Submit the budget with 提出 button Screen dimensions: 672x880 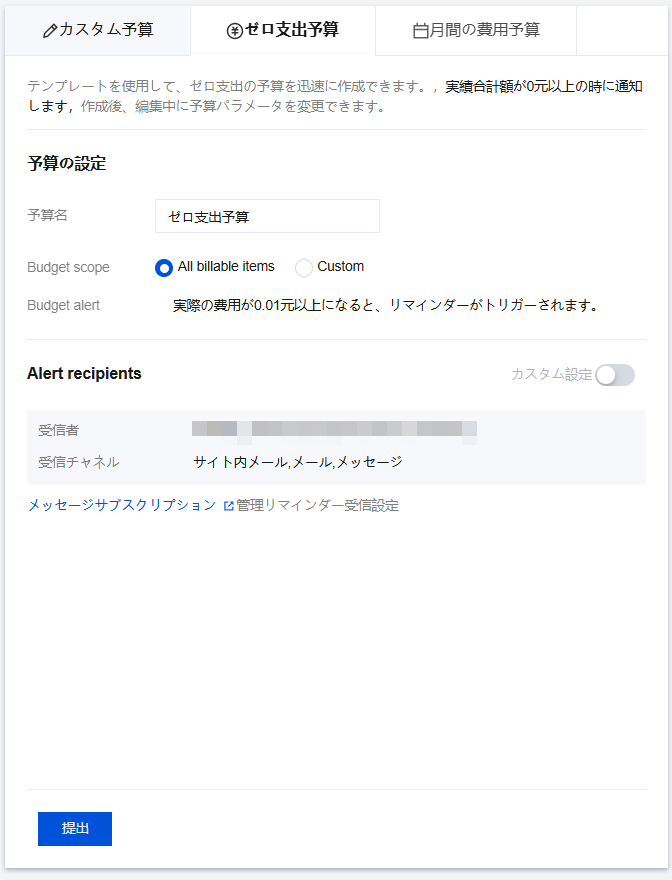(75, 828)
